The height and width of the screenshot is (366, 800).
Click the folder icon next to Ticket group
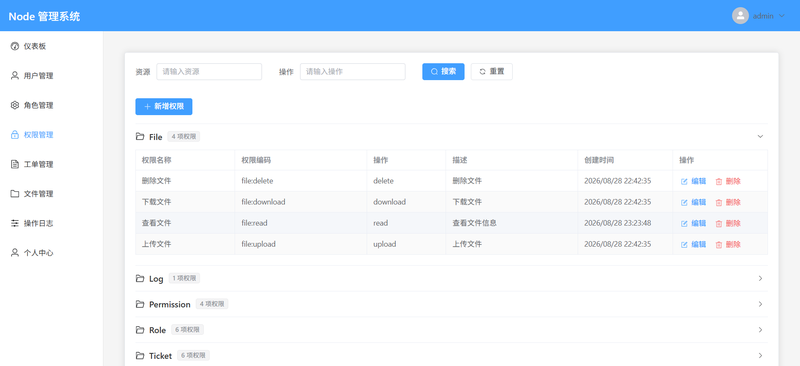pos(140,356)
